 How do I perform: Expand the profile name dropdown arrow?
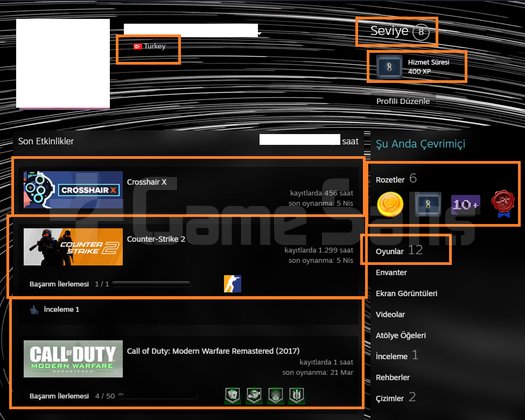259,33
